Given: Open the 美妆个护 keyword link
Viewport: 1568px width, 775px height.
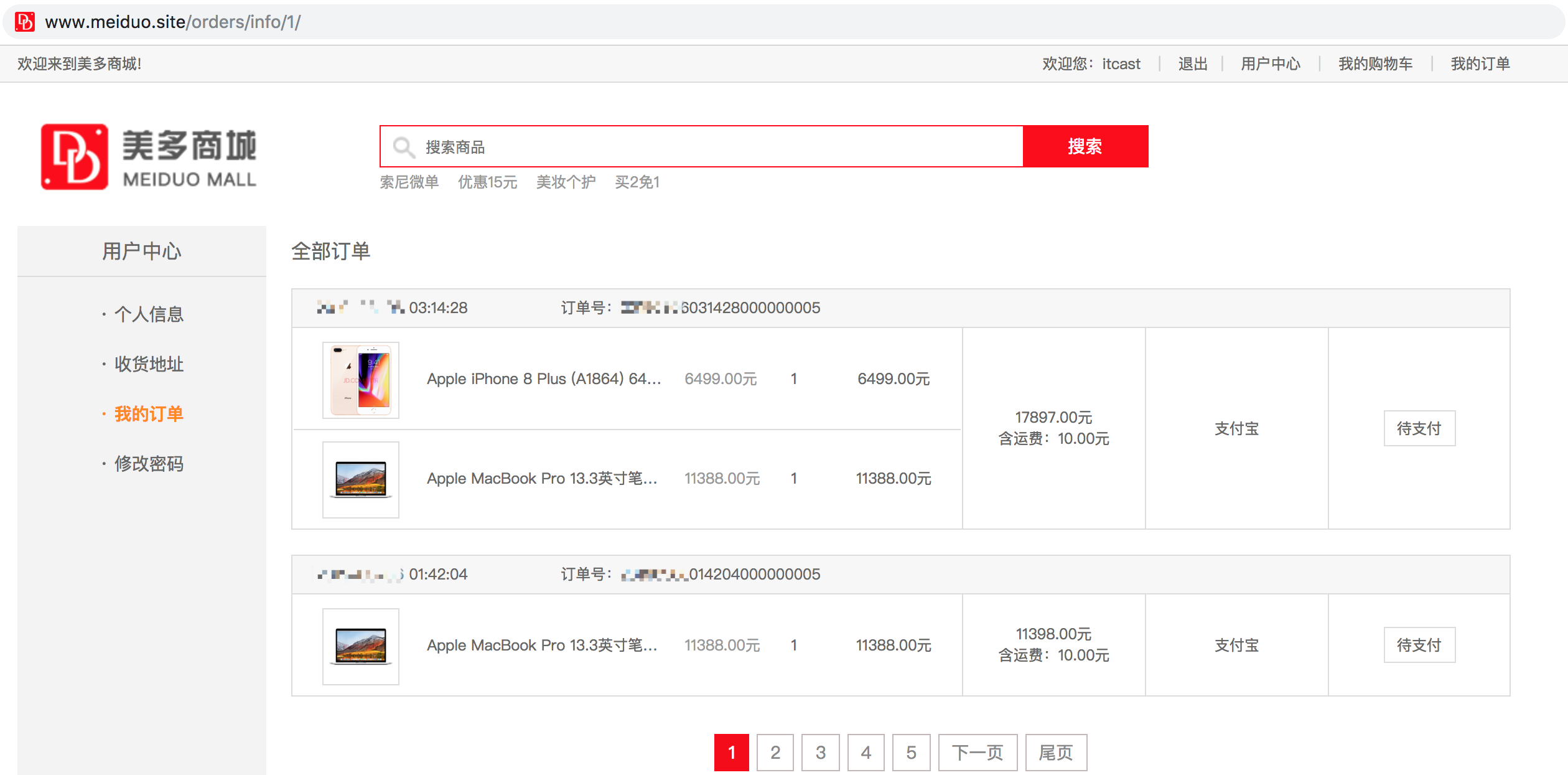Looking at the screenshot, I should click(566, 182).
